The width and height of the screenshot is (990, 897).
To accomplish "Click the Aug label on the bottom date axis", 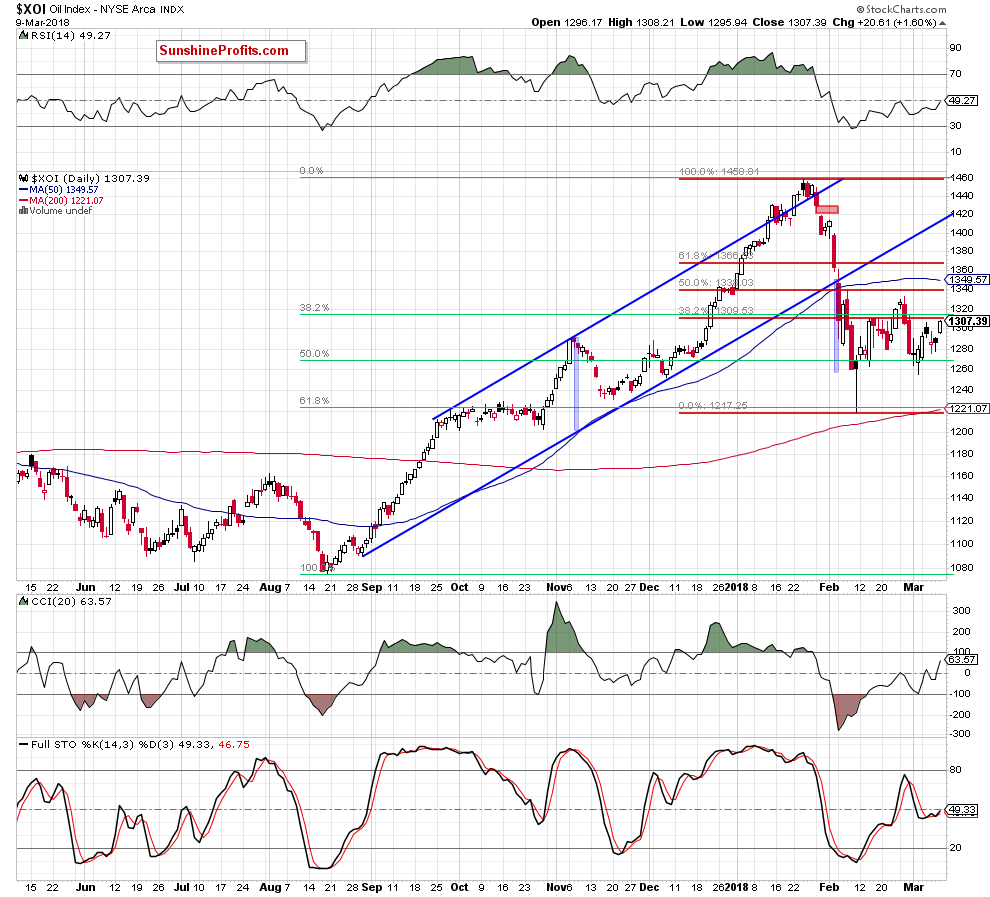I will pos(270,887).
